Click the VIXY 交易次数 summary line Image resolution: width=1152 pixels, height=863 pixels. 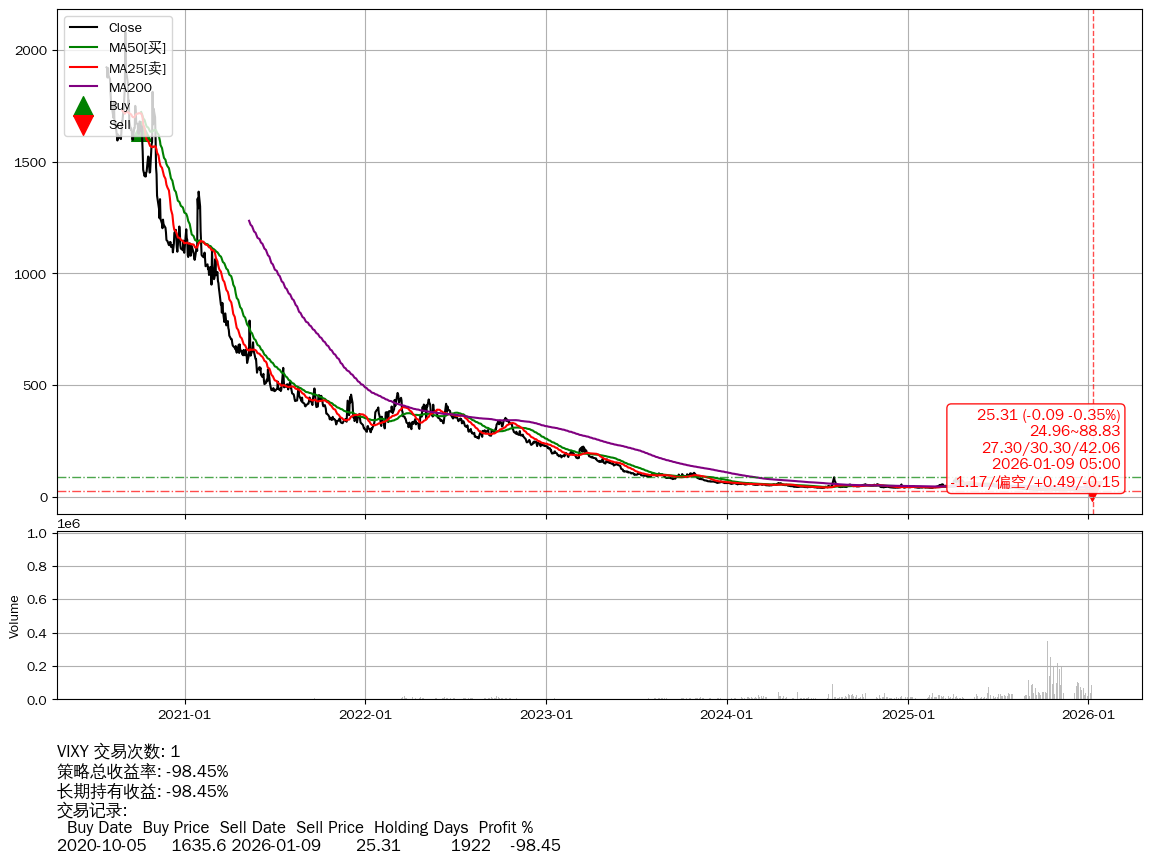pyautogui.click(x=118, y=752)
